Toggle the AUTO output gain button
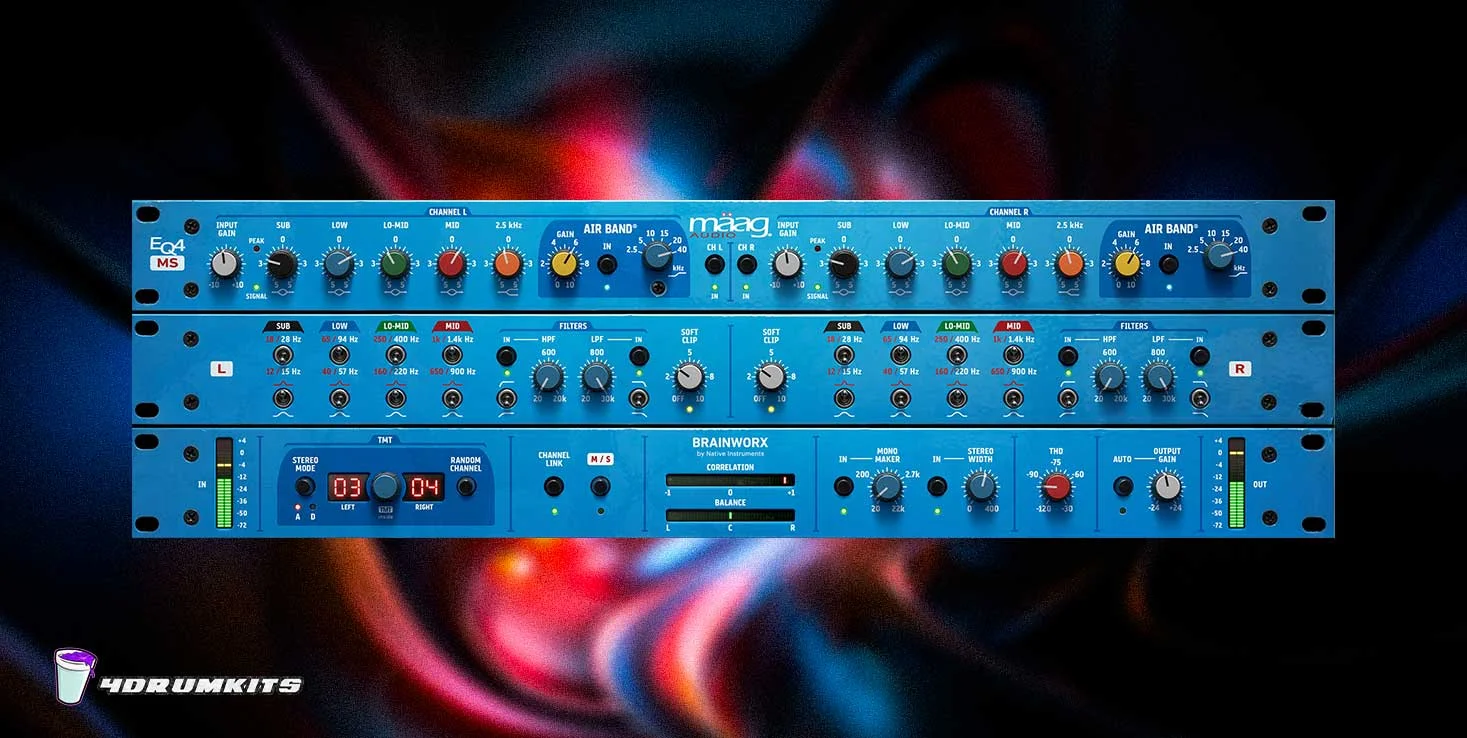1467x738 pixels. [1123, 487]
